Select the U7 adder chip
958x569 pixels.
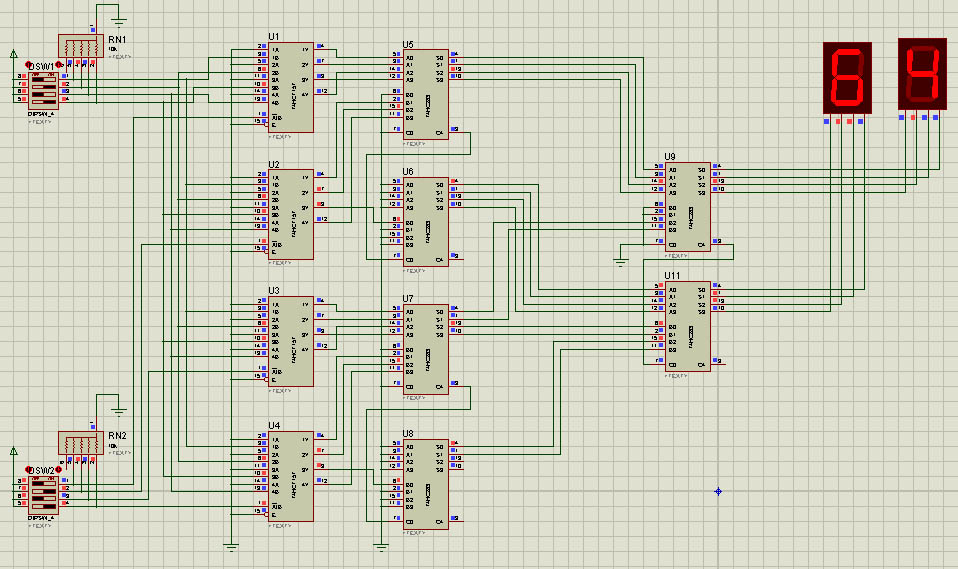click(x=425, y=348)
